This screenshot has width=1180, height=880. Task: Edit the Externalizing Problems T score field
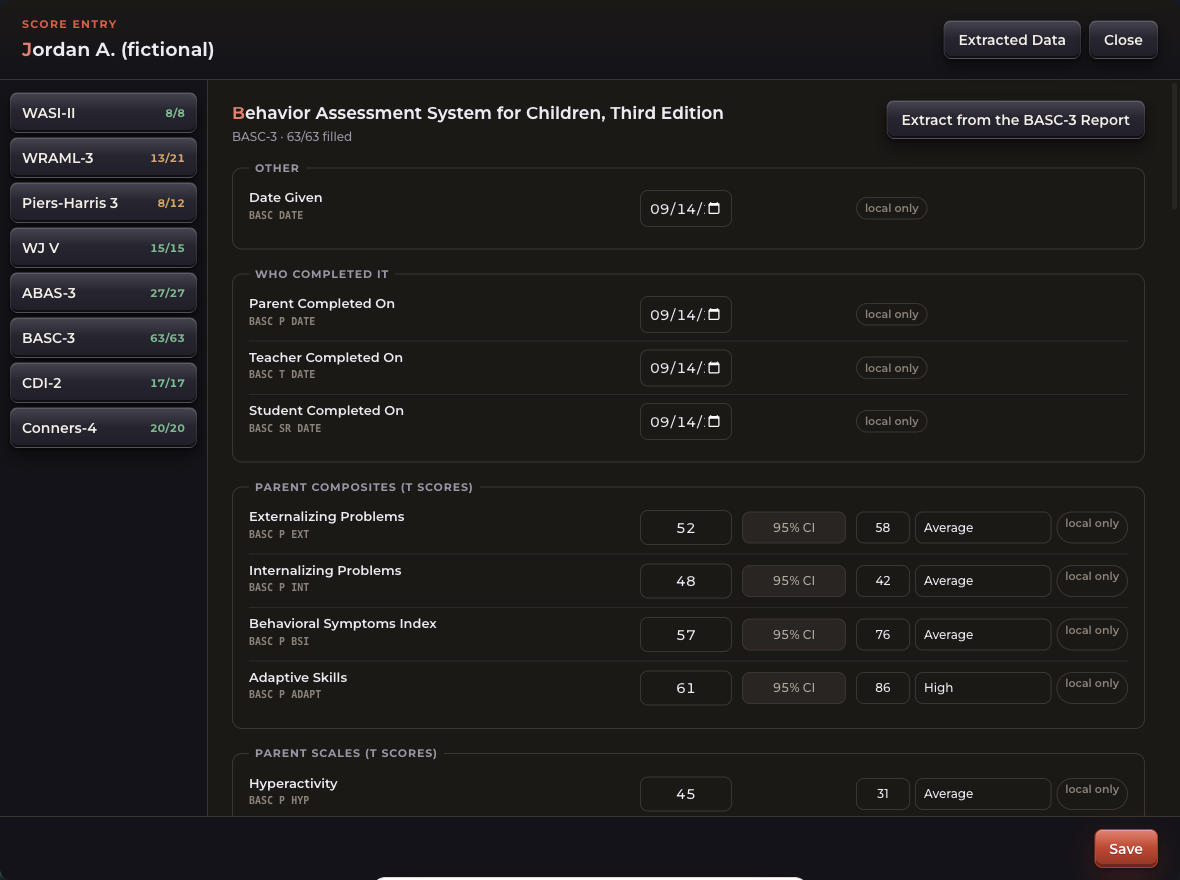pyautogui.click(x=686, y=528)
